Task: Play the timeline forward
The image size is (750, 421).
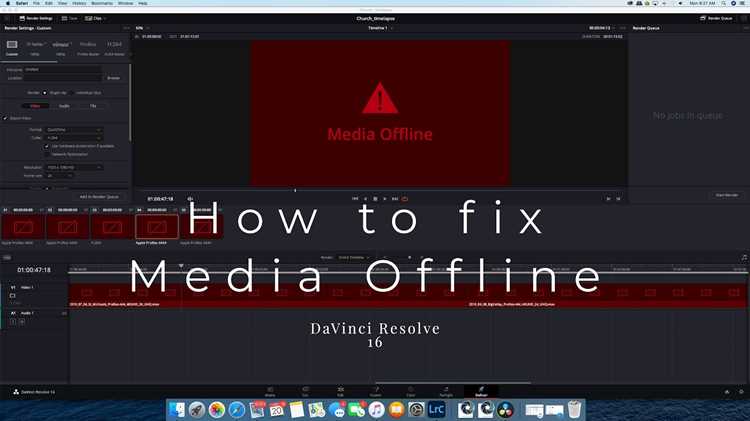Action: (385, 199)
